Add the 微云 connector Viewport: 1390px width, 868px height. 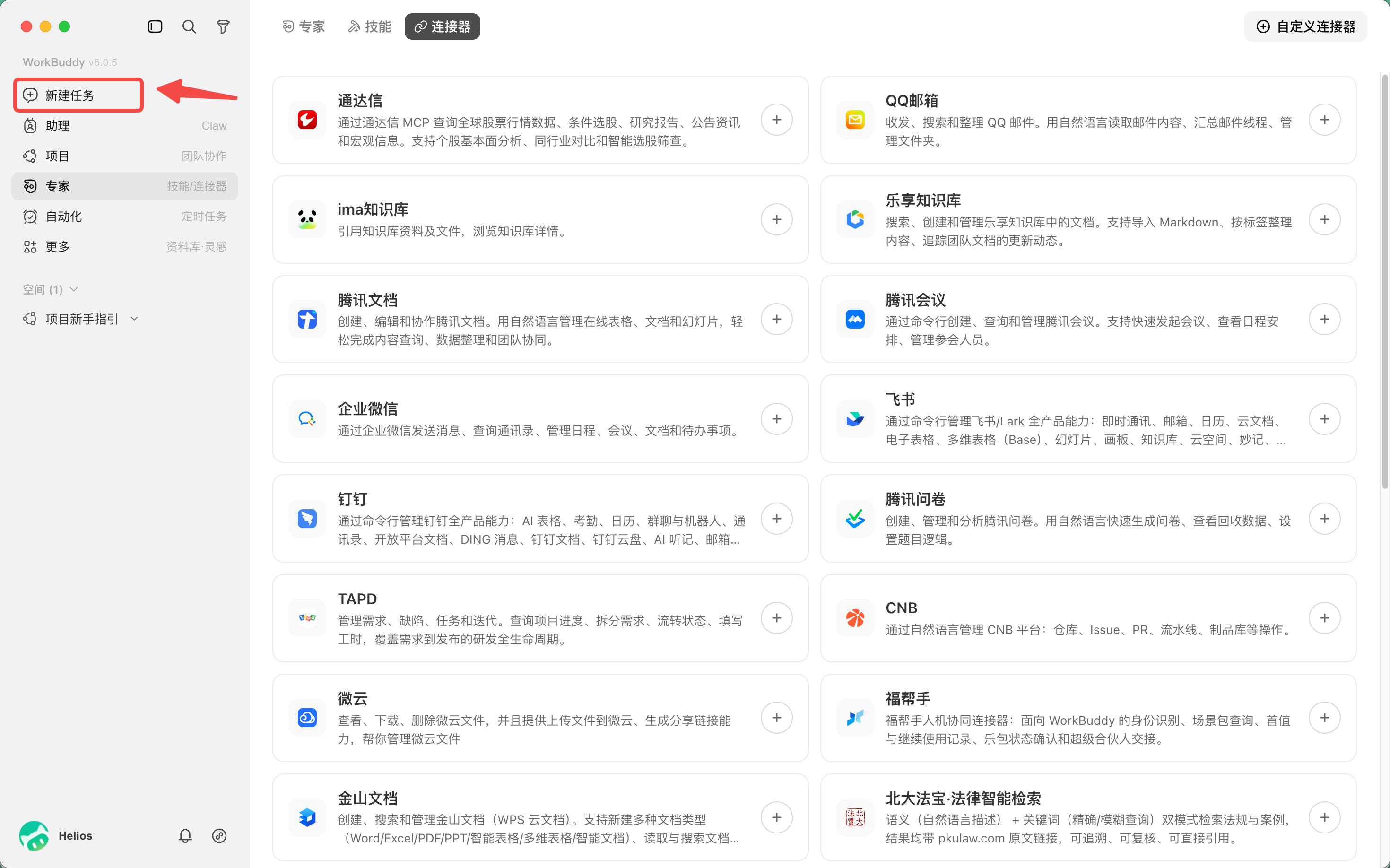tap(776, 718)
